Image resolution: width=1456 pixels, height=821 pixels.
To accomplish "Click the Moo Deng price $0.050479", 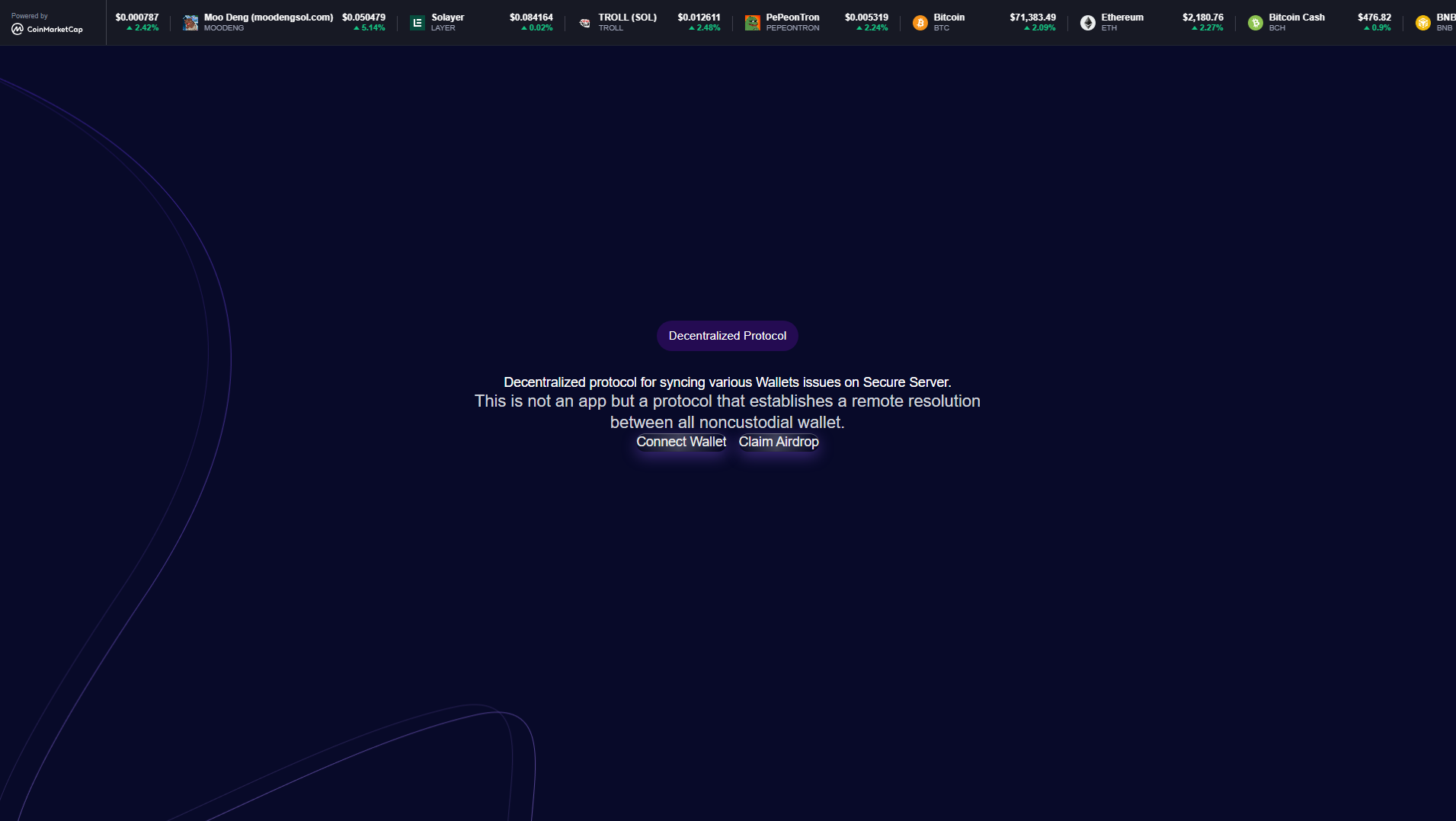I will click(363, 18).
